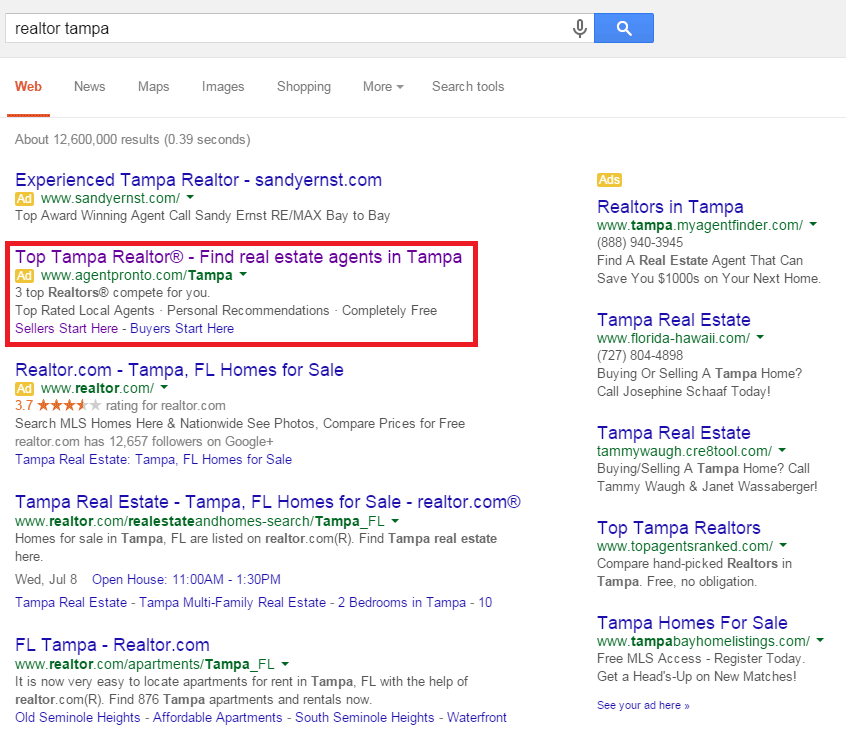
Task: Open the Maps search tab
Action: coord(153,87)
